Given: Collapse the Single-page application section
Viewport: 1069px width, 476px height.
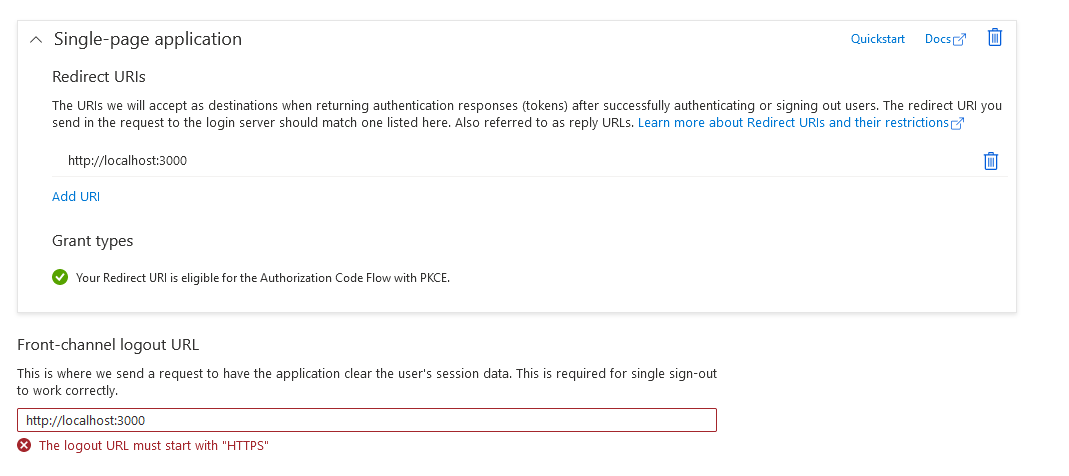Looking at the screenshot, I should [36, 40].
